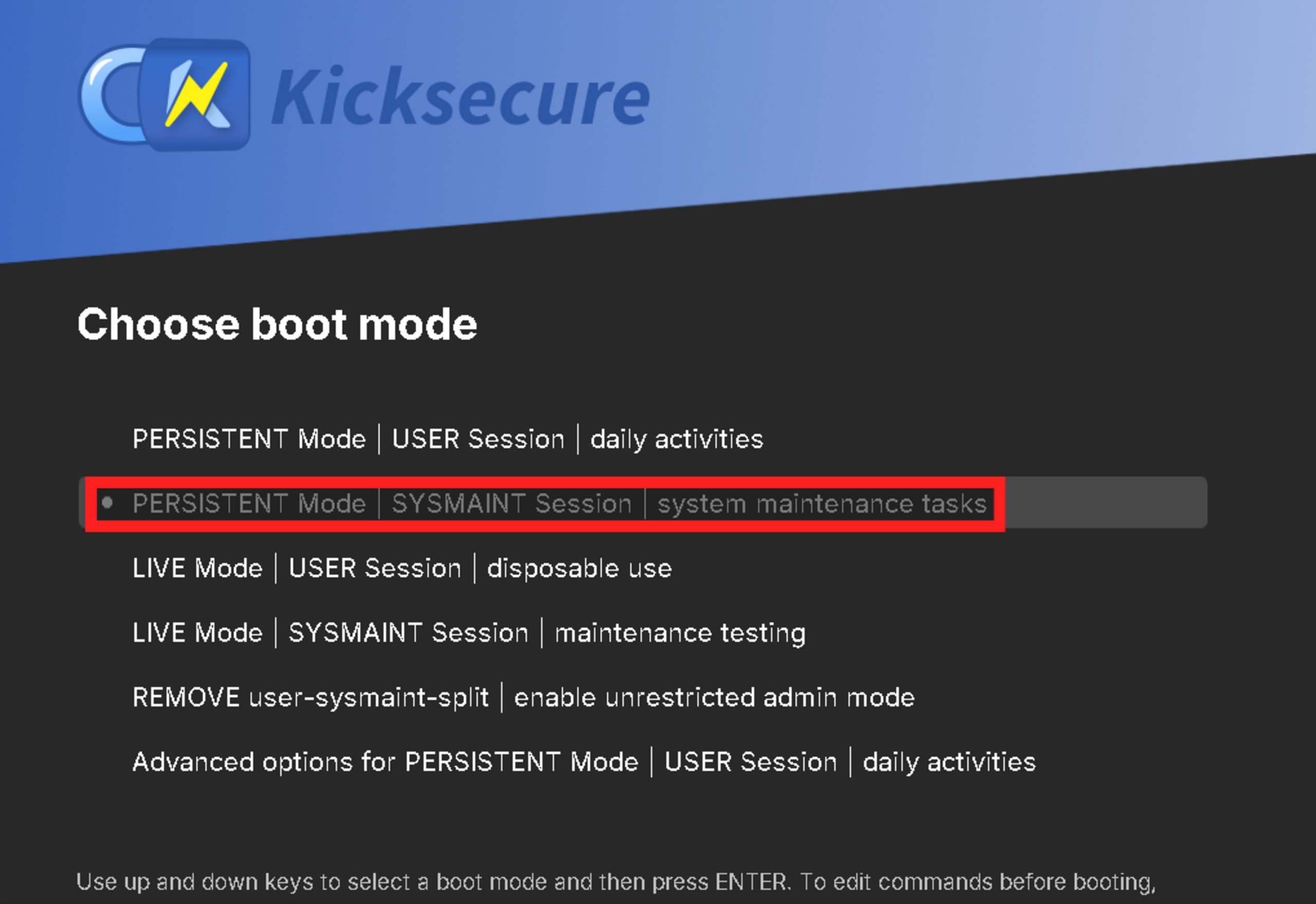Choose LIVE Mode SYSMAINT Session maintenance testing
Viewport: 1316px width, 904px height.
468,633
